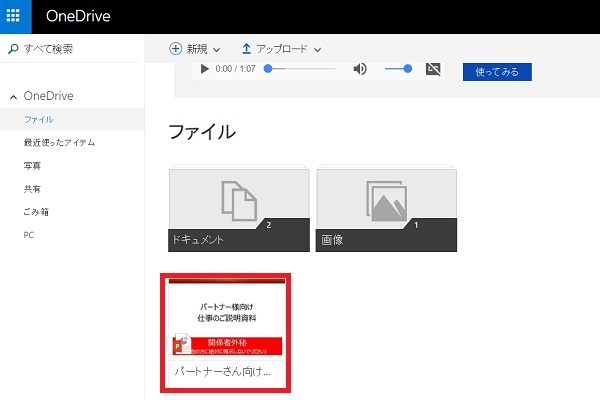Click the upload arrow icon
The height and width of the screenshot is (400, 600).
click(x=246, y=48)
